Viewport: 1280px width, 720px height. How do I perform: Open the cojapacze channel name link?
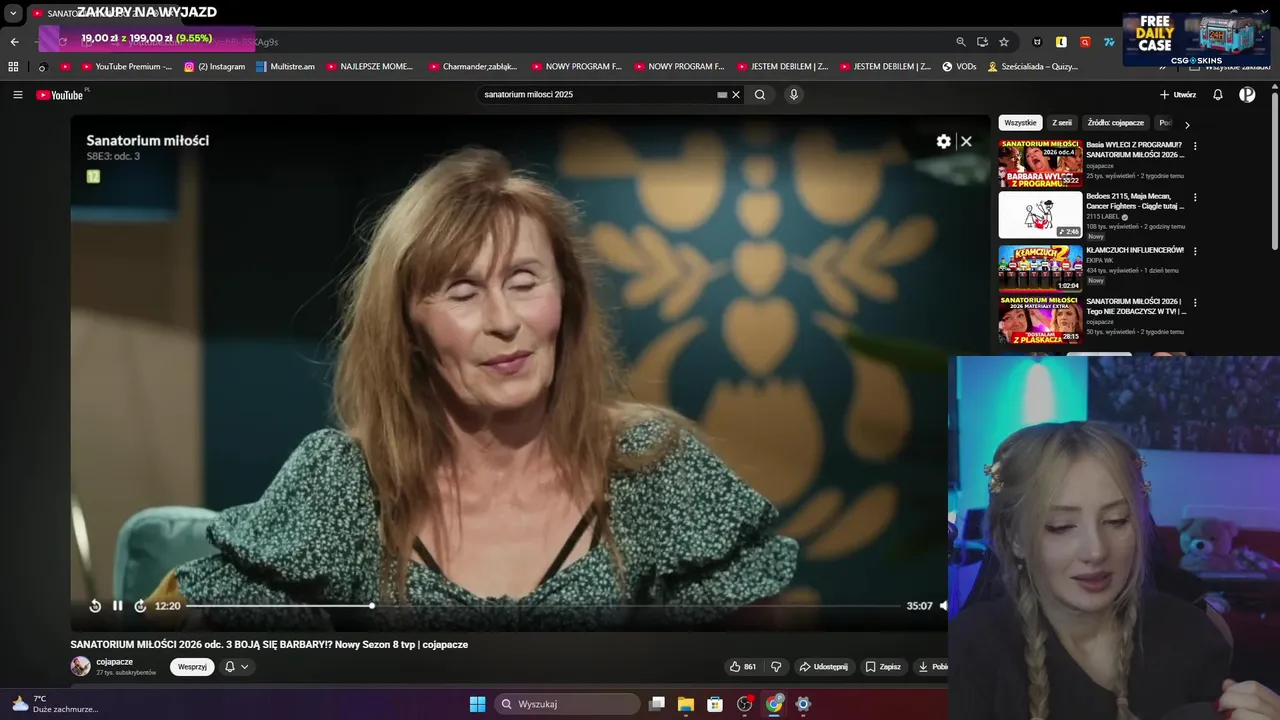click(x=114, y=662)
